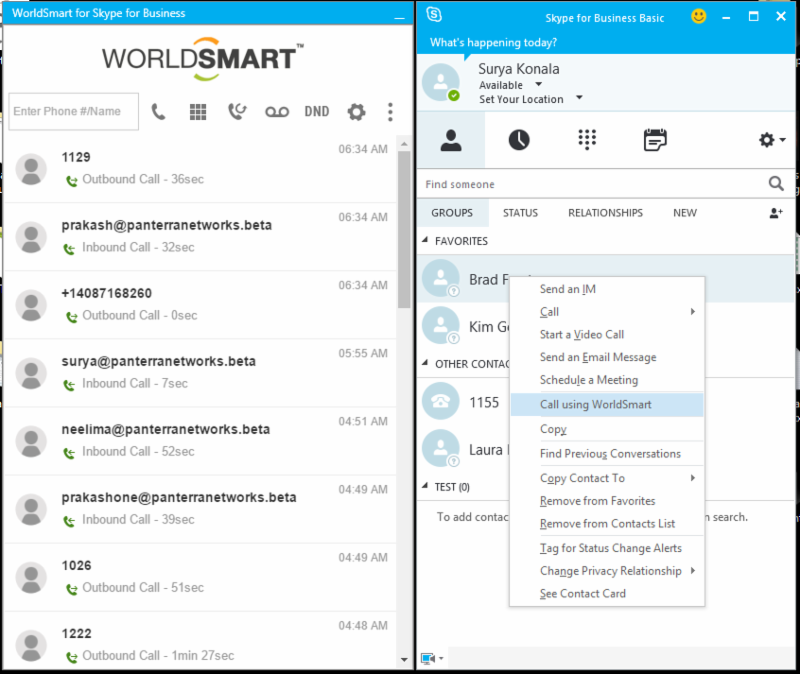This screenshot has width=800, height=674.
Task: Click the scroll down arrow in WorldSmart list
Action: coord(404,660)
